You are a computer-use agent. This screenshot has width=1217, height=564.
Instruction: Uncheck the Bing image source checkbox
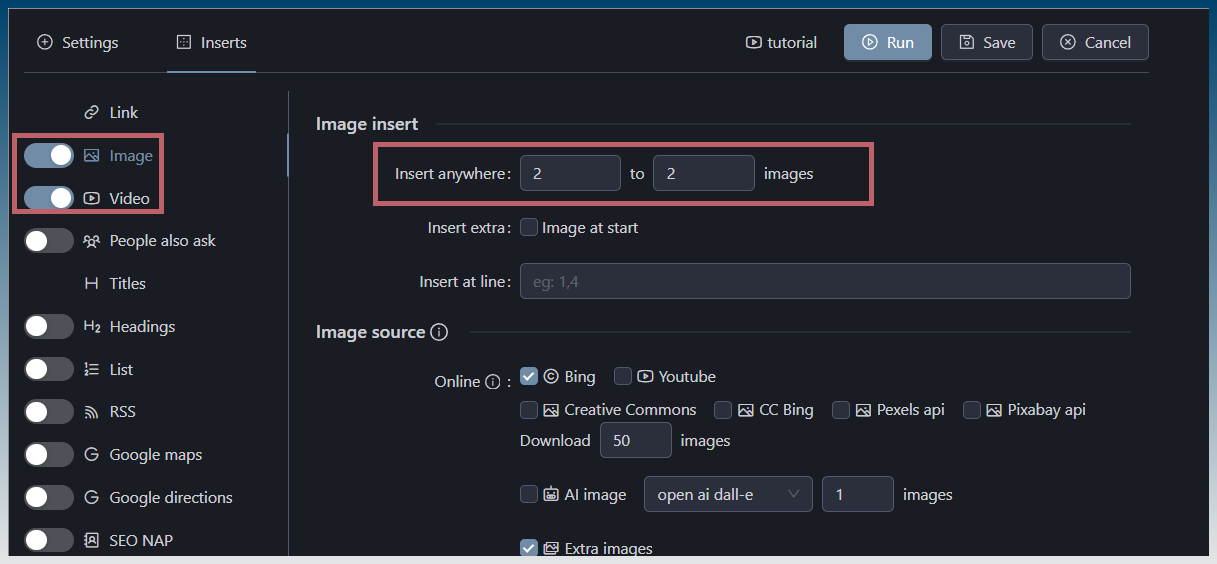(x=529, y=377)
